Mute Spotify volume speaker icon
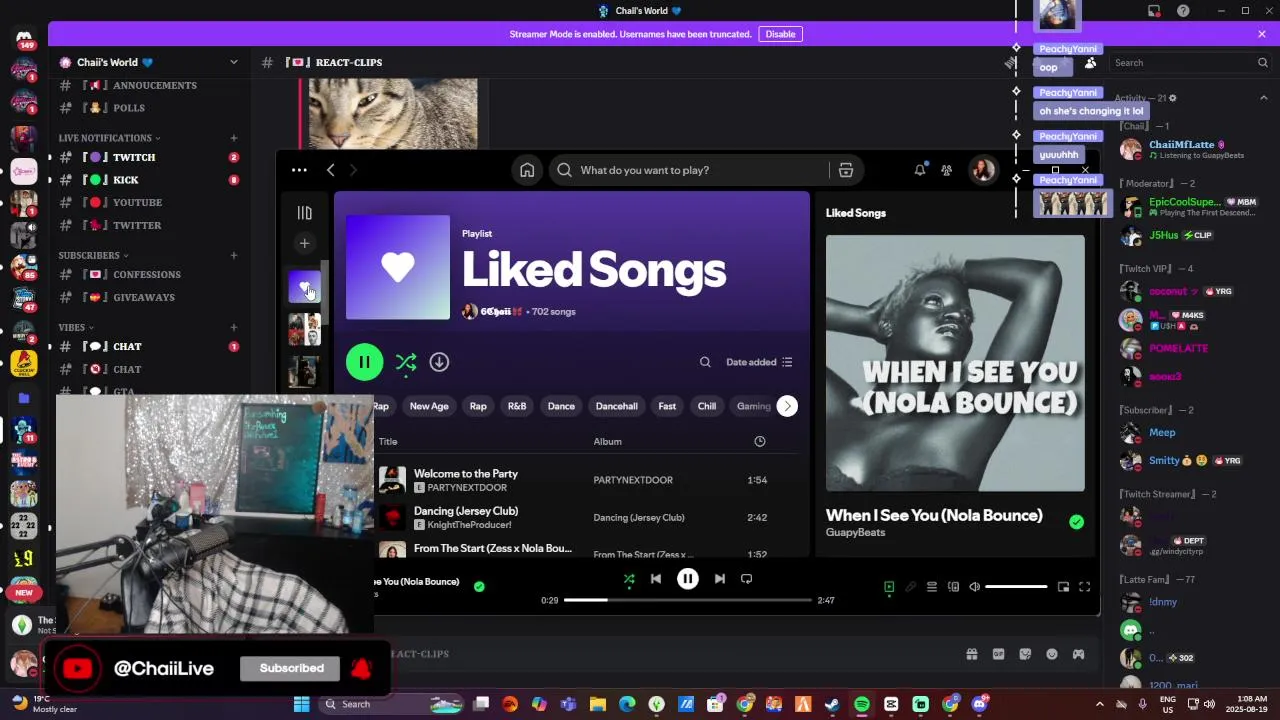Image resolution: width=1280 pixels, height=720 pixels. [975, 587]
